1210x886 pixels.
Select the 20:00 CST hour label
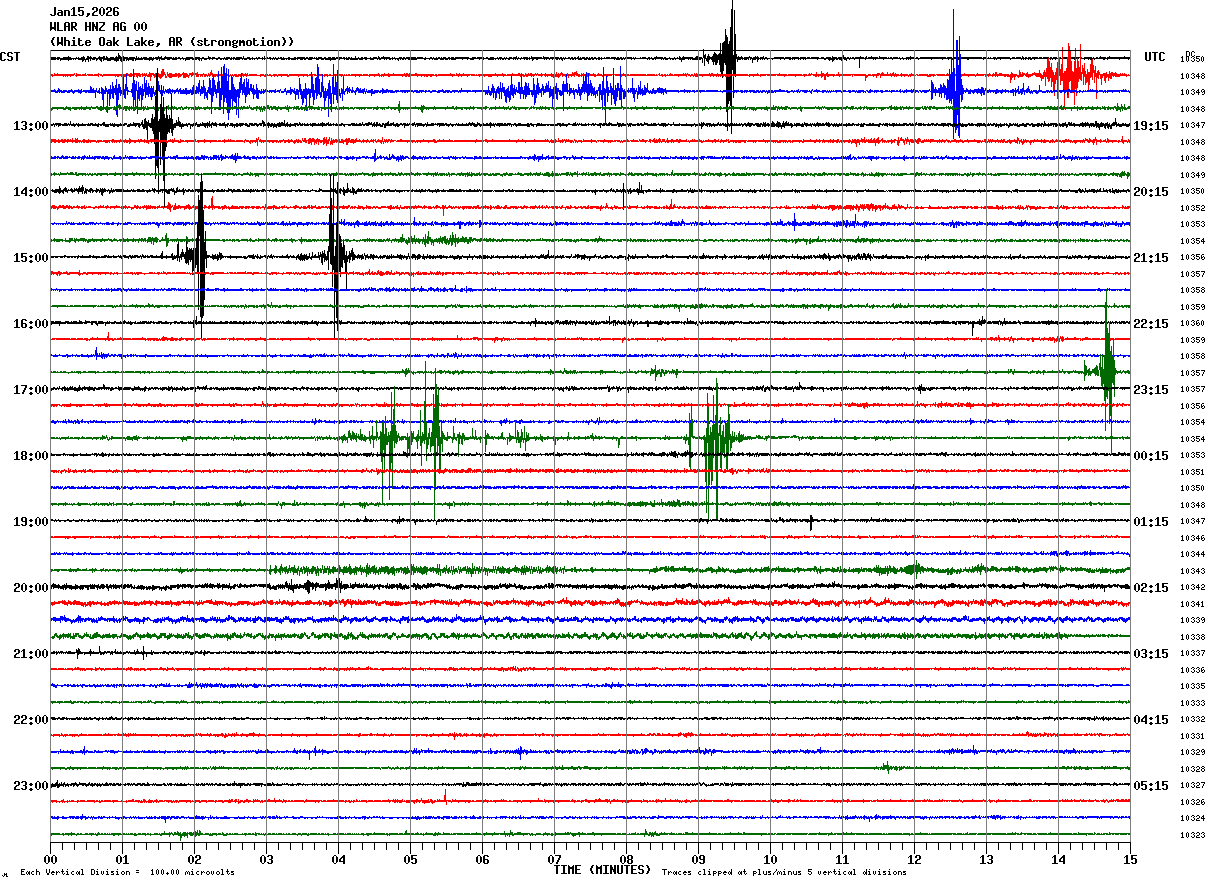pos(30,588)
